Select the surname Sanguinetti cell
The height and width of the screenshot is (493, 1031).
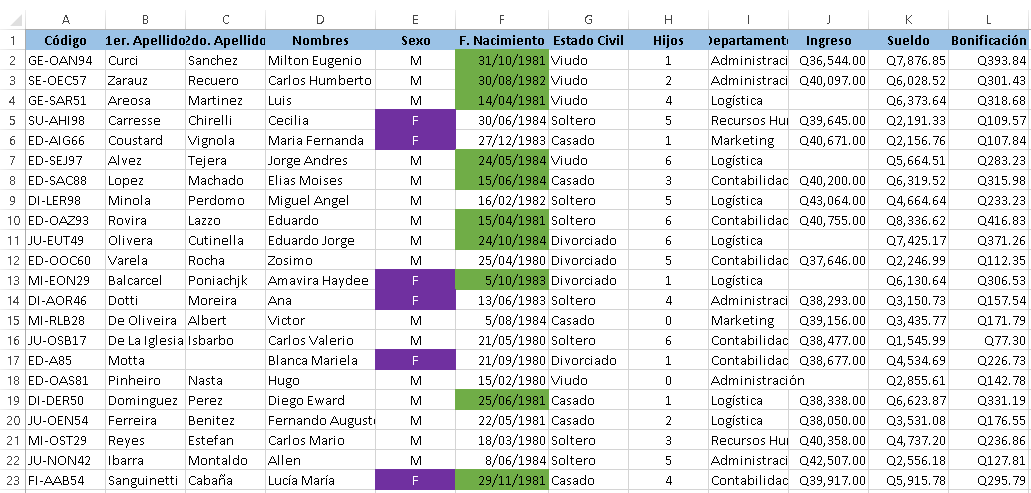coord(145,481)
